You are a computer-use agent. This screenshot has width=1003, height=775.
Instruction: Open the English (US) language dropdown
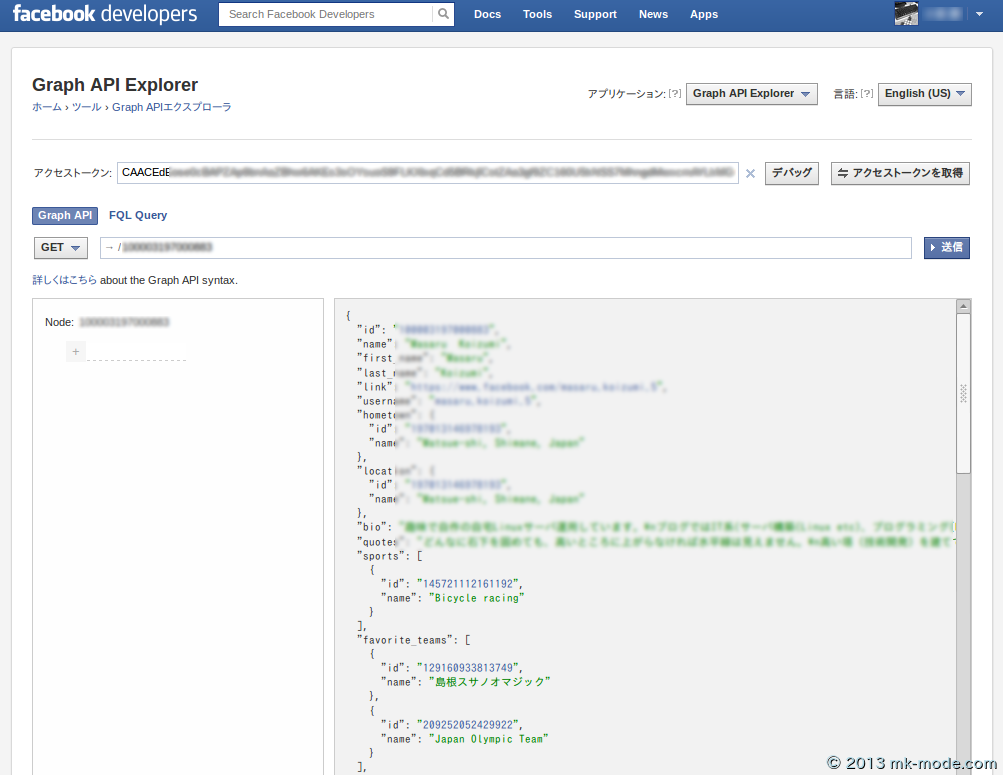[923, 94]
